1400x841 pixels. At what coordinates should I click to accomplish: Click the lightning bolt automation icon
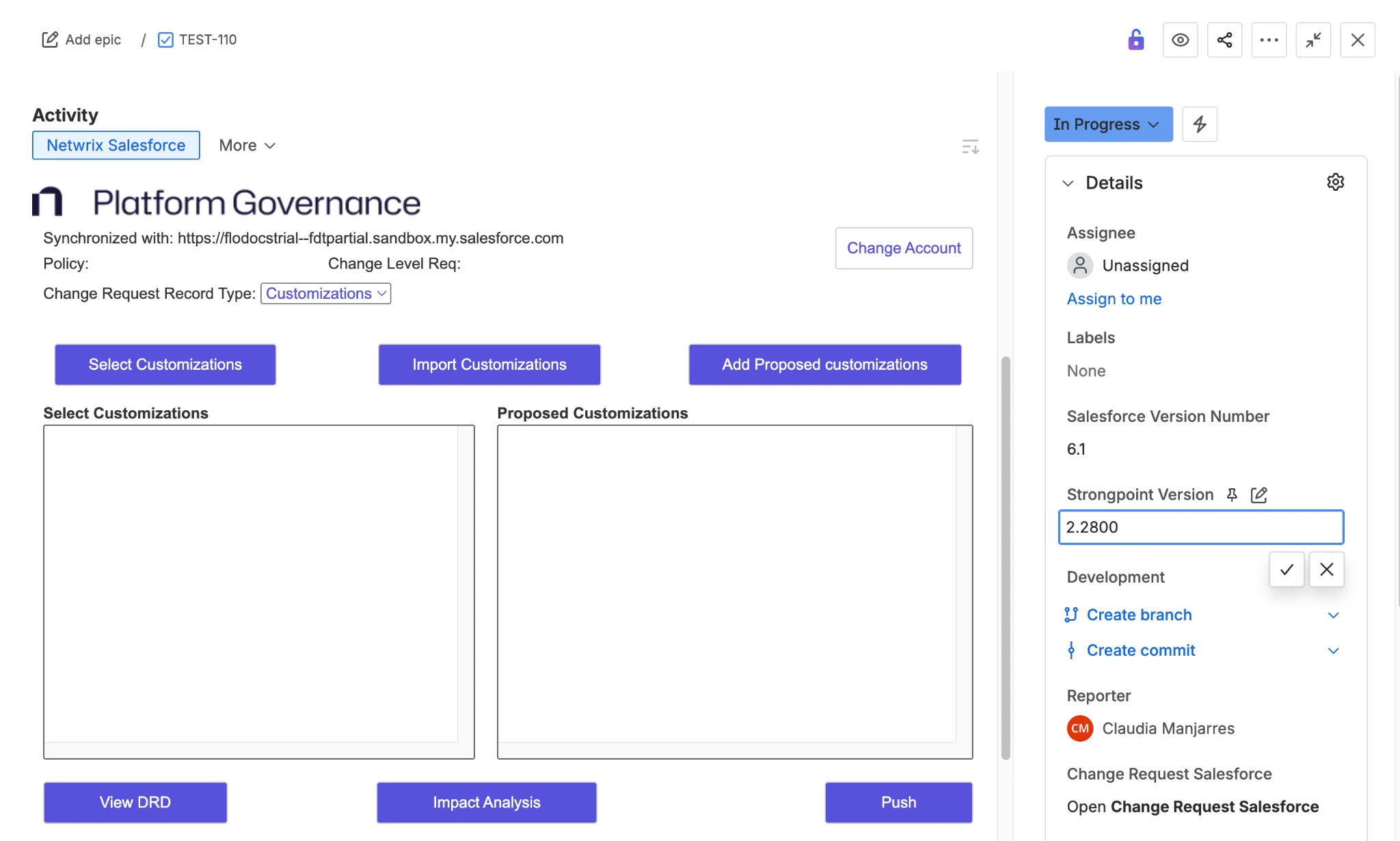[1199, 124]
